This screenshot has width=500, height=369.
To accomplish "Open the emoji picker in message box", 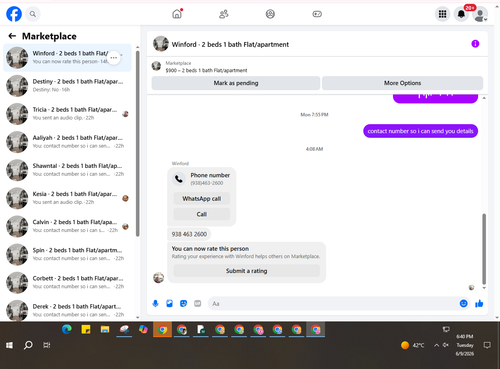I will coord(464,303).
